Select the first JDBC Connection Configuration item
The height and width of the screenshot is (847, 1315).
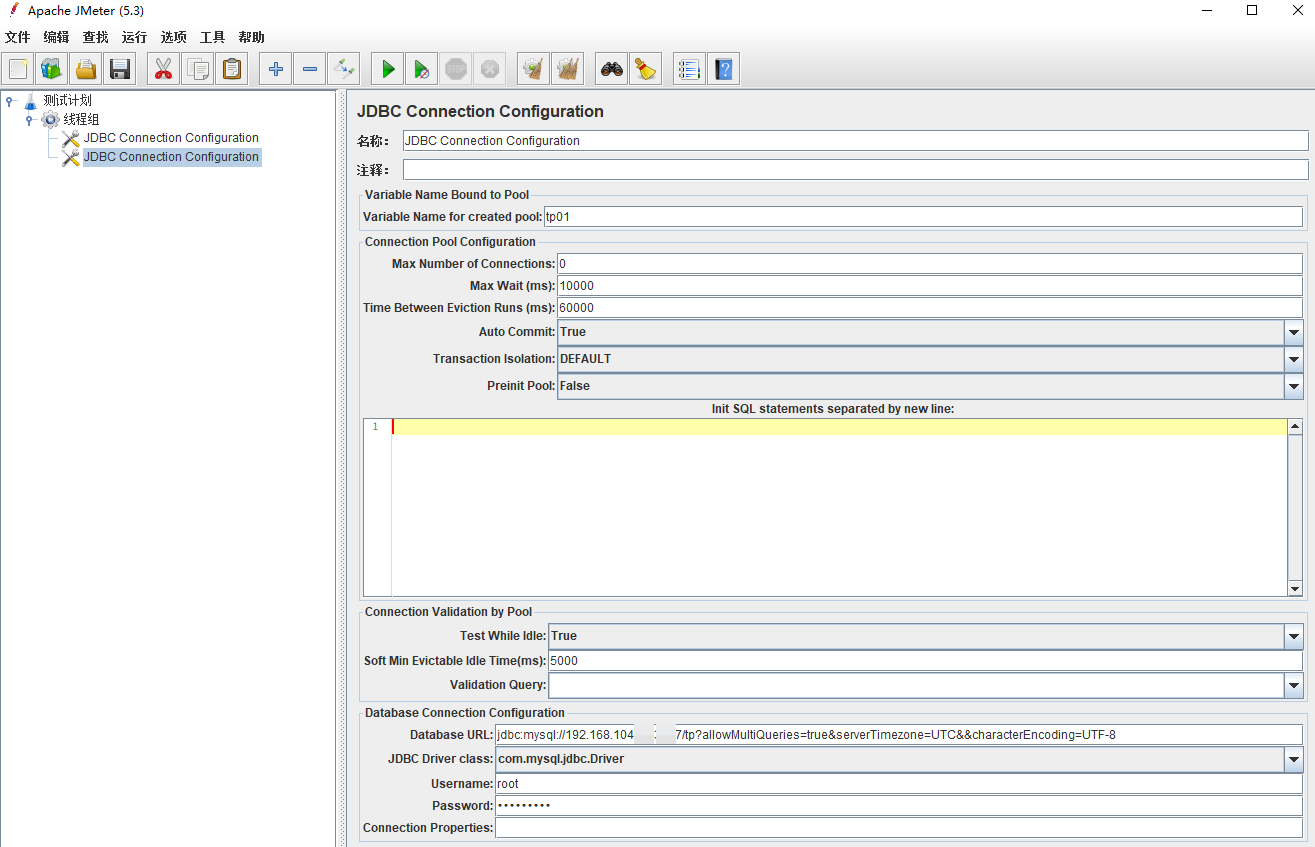pyautogui.click(x=170, y=138)
